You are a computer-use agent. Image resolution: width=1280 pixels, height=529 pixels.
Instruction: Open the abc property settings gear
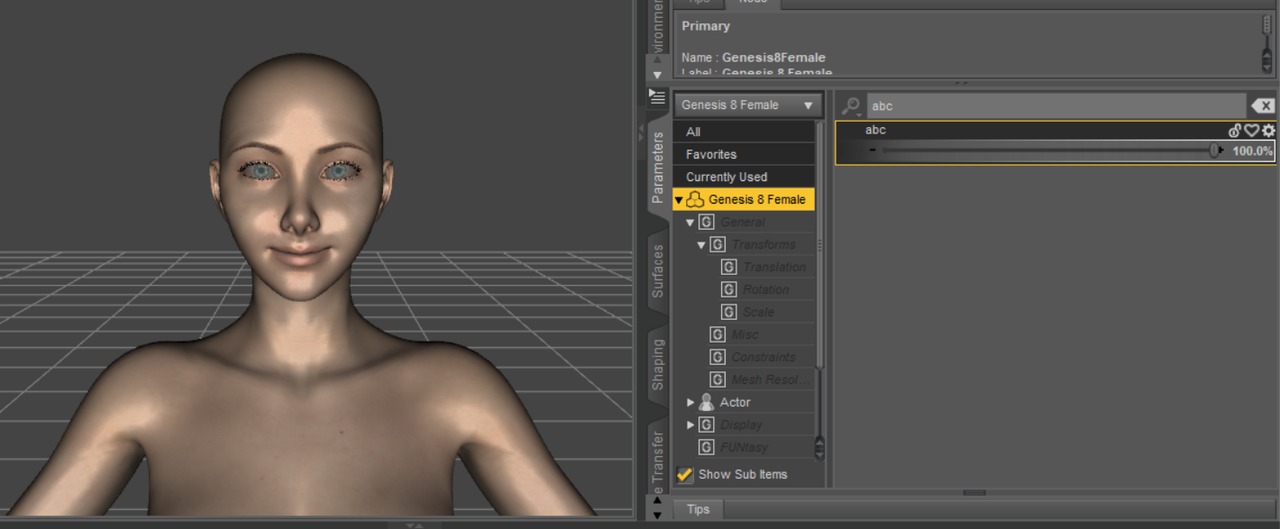(1268, 131)
